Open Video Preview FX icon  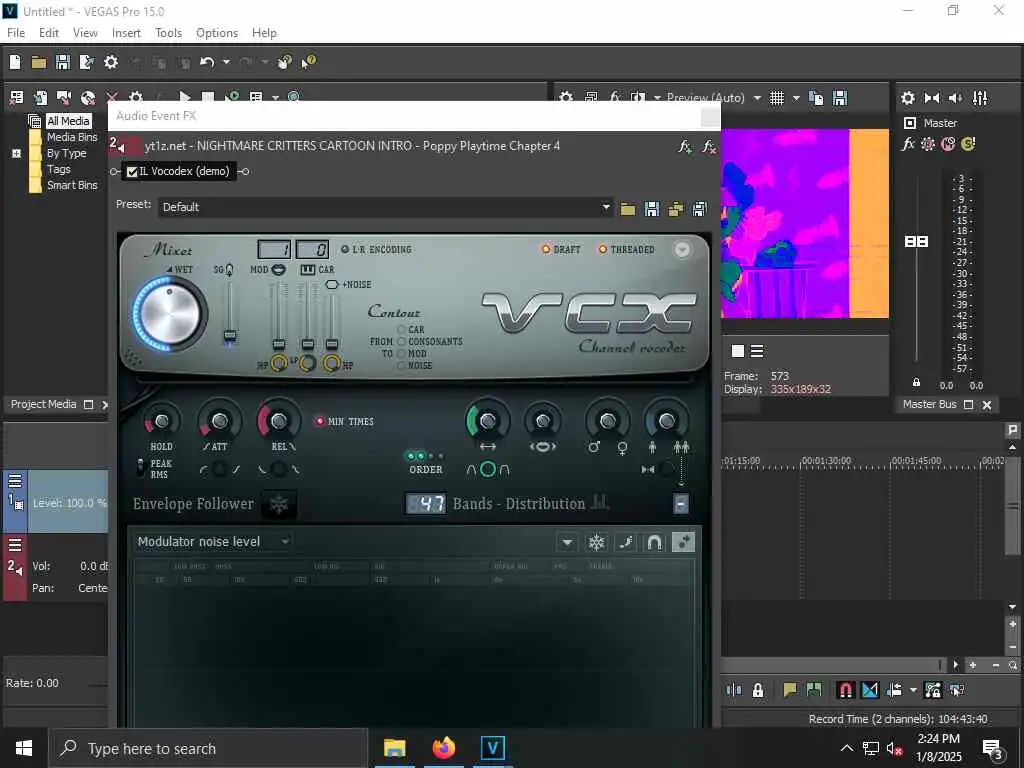point(615,98)
